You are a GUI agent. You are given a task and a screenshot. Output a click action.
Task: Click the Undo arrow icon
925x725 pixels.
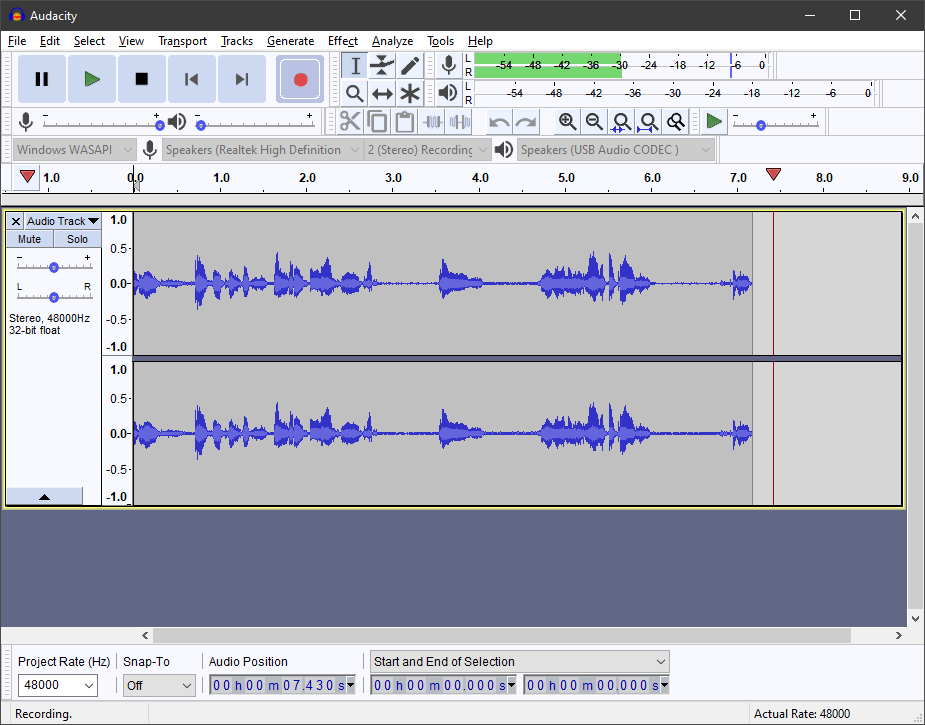(499, 122)
